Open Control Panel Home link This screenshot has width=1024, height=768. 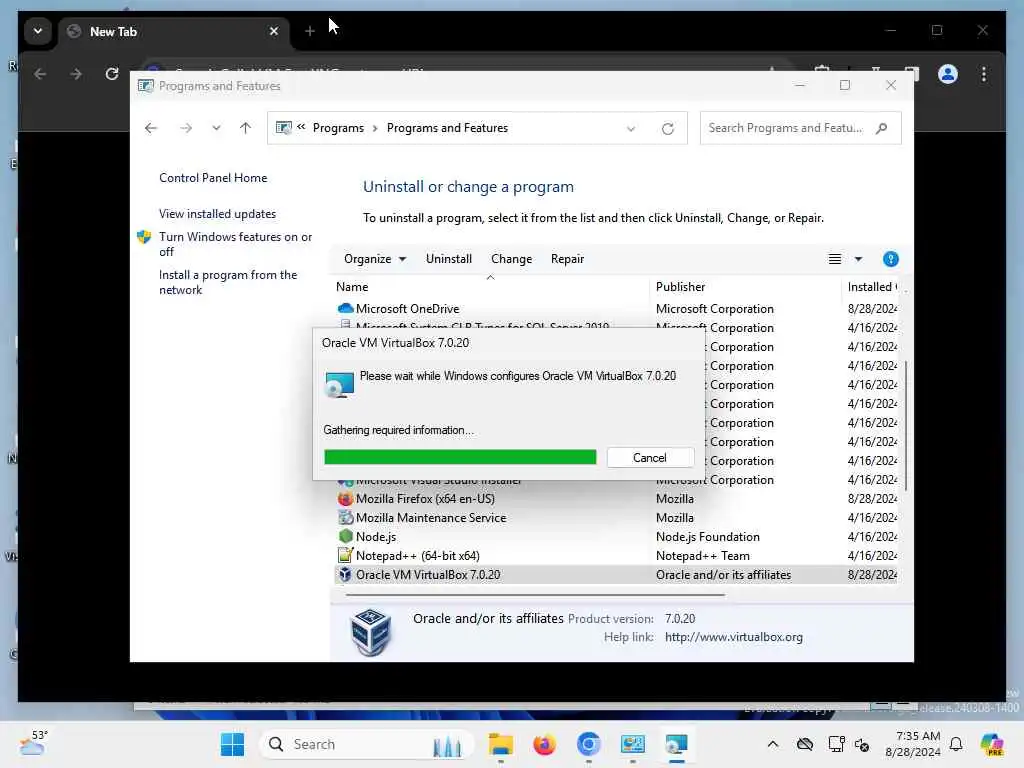213,178
